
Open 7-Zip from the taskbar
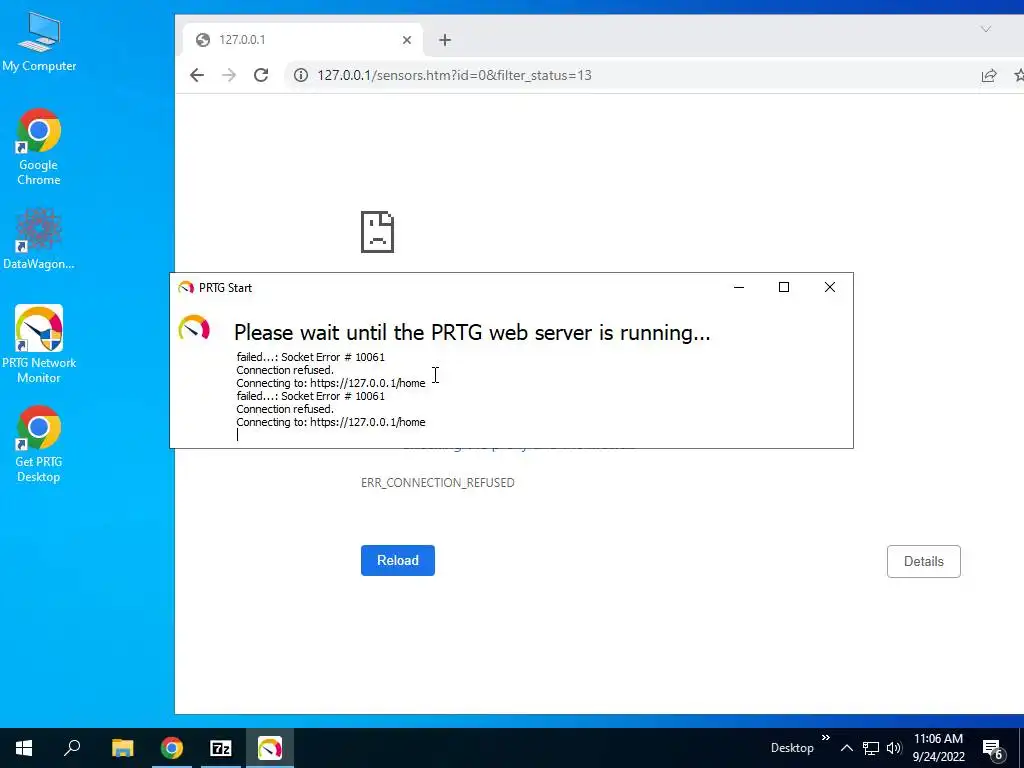[x=221, y=748]
